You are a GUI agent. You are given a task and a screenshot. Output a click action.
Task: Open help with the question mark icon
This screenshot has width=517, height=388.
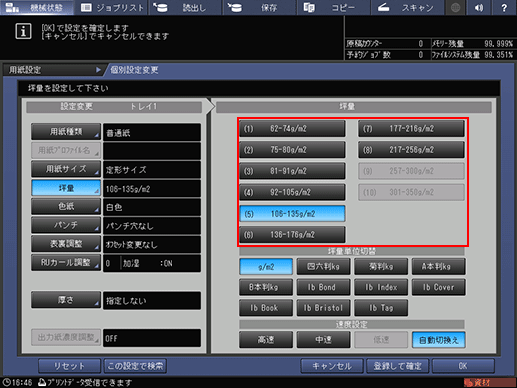click(504, 7)
